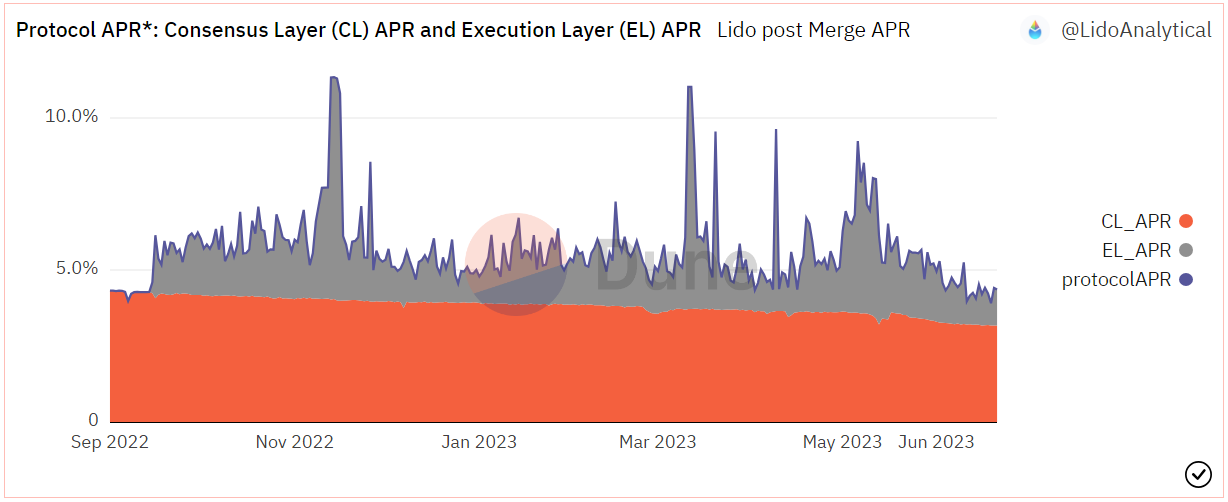Click the Dune watermark circle logo

516,265
